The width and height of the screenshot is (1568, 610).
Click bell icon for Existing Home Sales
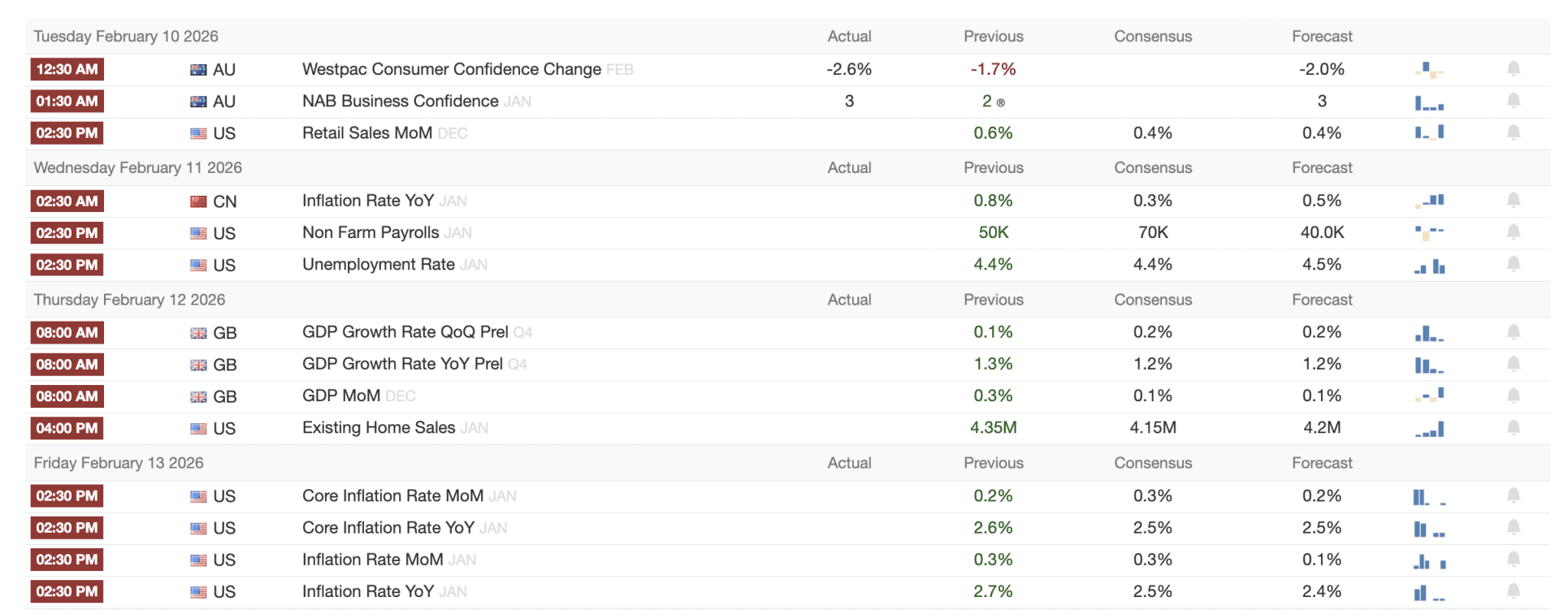click(1513, 427)
